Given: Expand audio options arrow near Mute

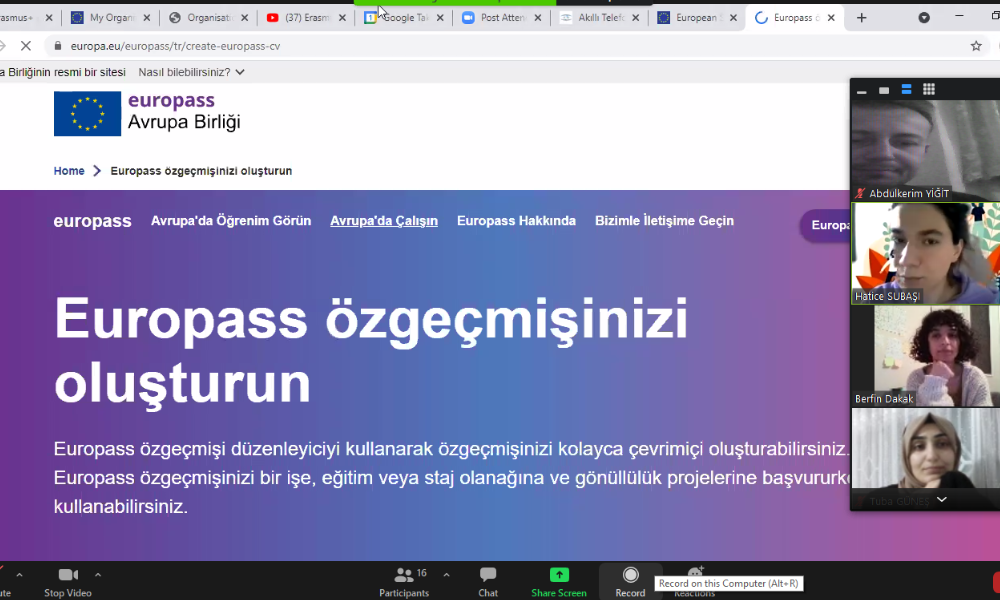Looking at the screenshot, I should pyautogui.click(x=19, y=574).
